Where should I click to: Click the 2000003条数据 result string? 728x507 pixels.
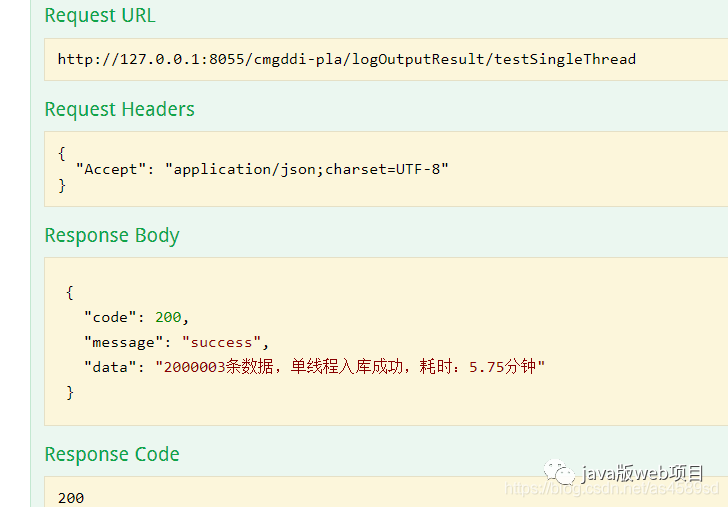pyautogui.click(x=218, y=367)
